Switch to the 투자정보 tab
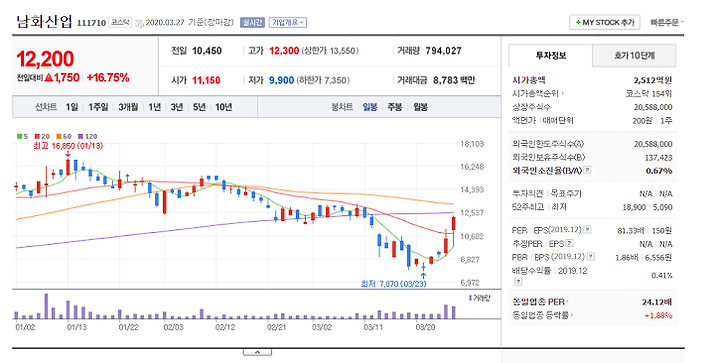Screen dimensions: 720x363 tap(551, 56)
